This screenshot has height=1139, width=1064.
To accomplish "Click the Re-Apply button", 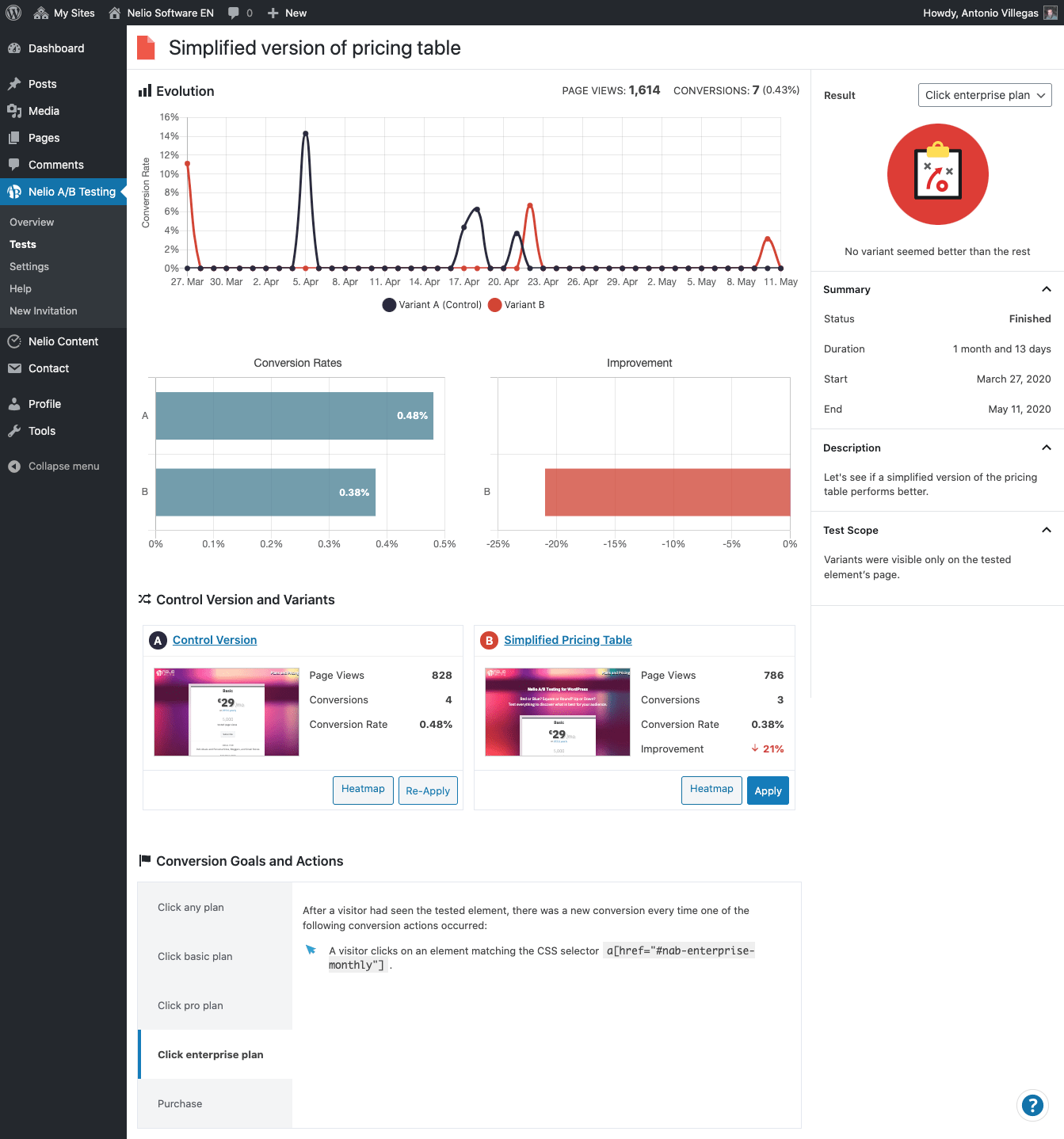I will (x=428, y=790).
